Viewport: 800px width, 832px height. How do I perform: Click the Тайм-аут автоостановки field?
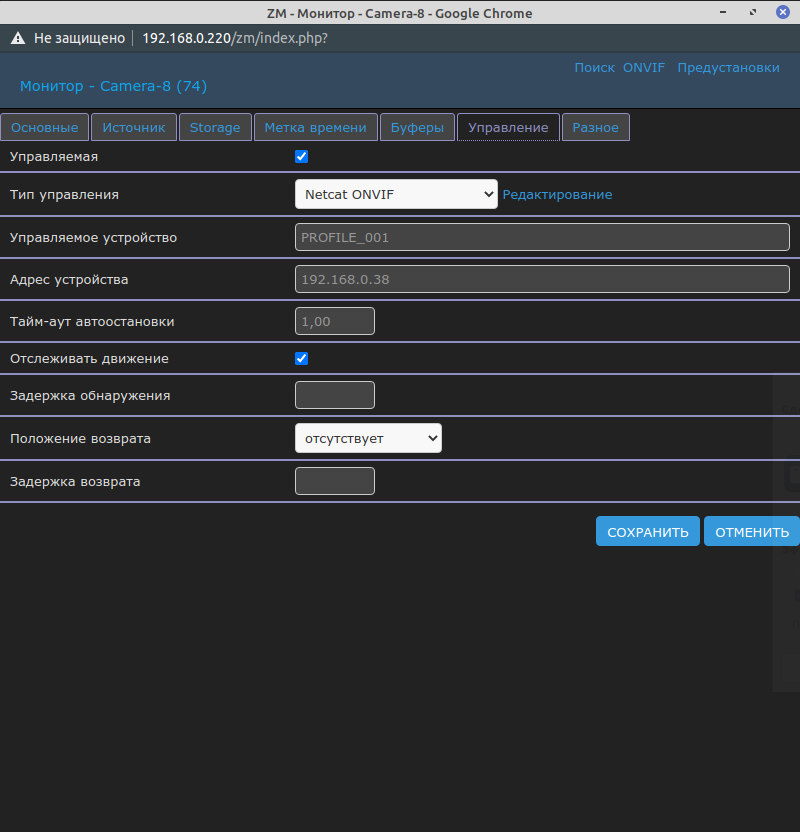335,321
